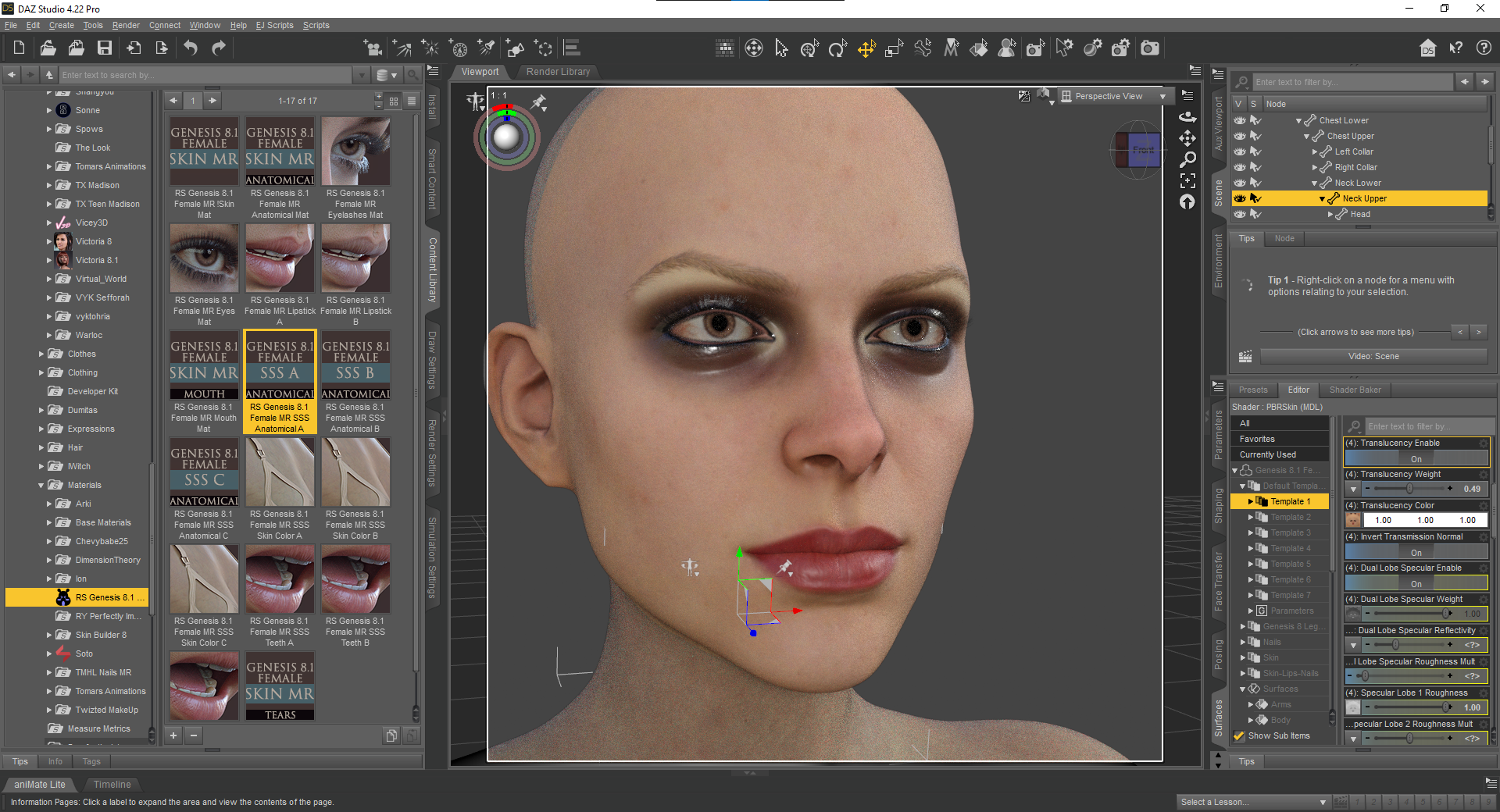Toggle visibility eye for Left Collar

[x=1240, y=151]
